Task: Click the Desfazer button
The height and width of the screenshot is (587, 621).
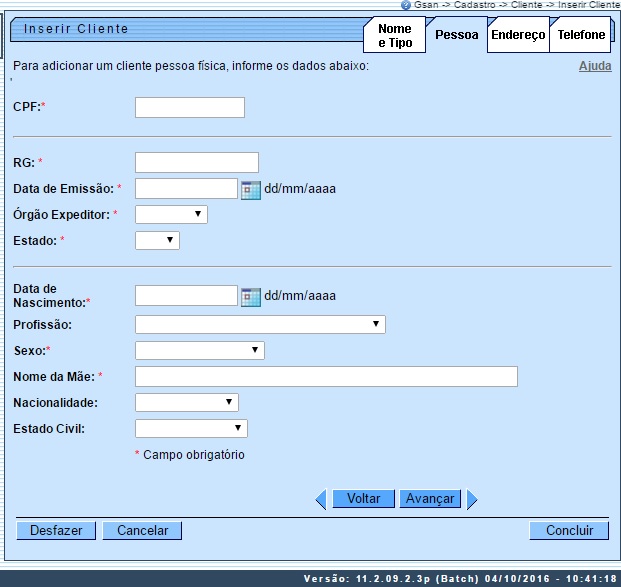Action: 56,530
